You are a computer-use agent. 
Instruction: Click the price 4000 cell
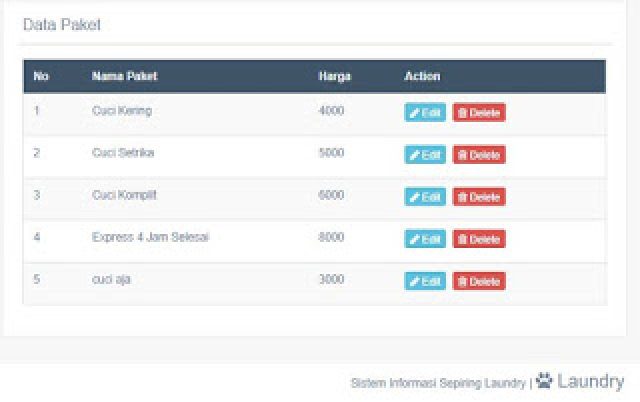click(331, 111)
